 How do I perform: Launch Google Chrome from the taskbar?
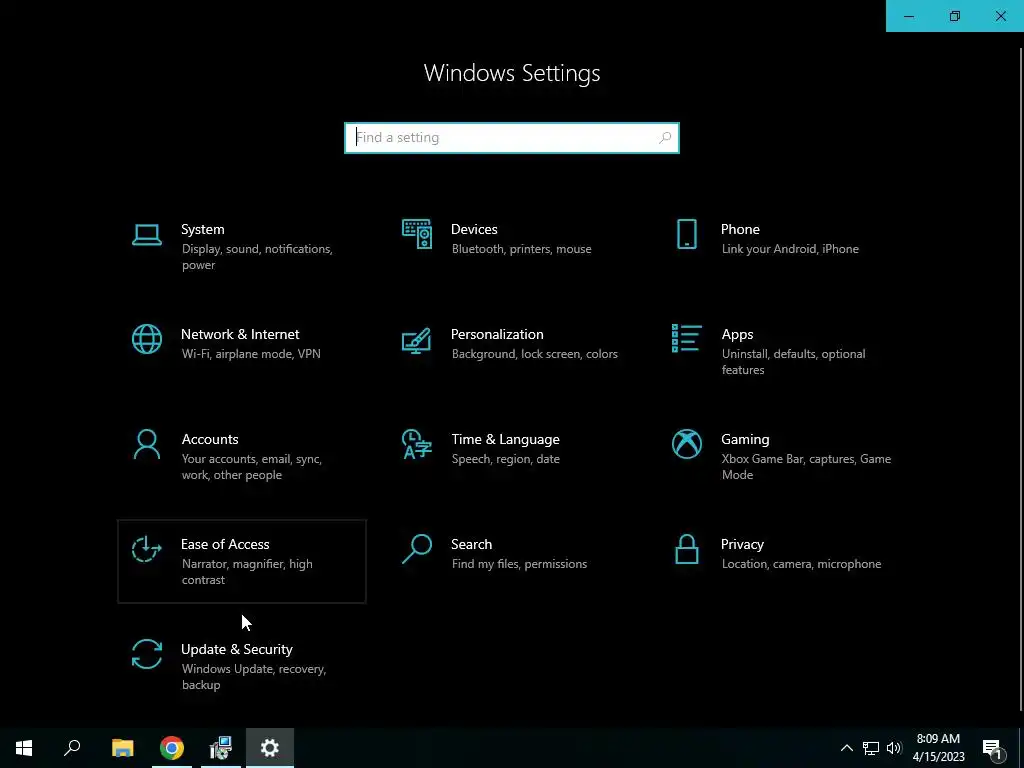click(172, 748)
